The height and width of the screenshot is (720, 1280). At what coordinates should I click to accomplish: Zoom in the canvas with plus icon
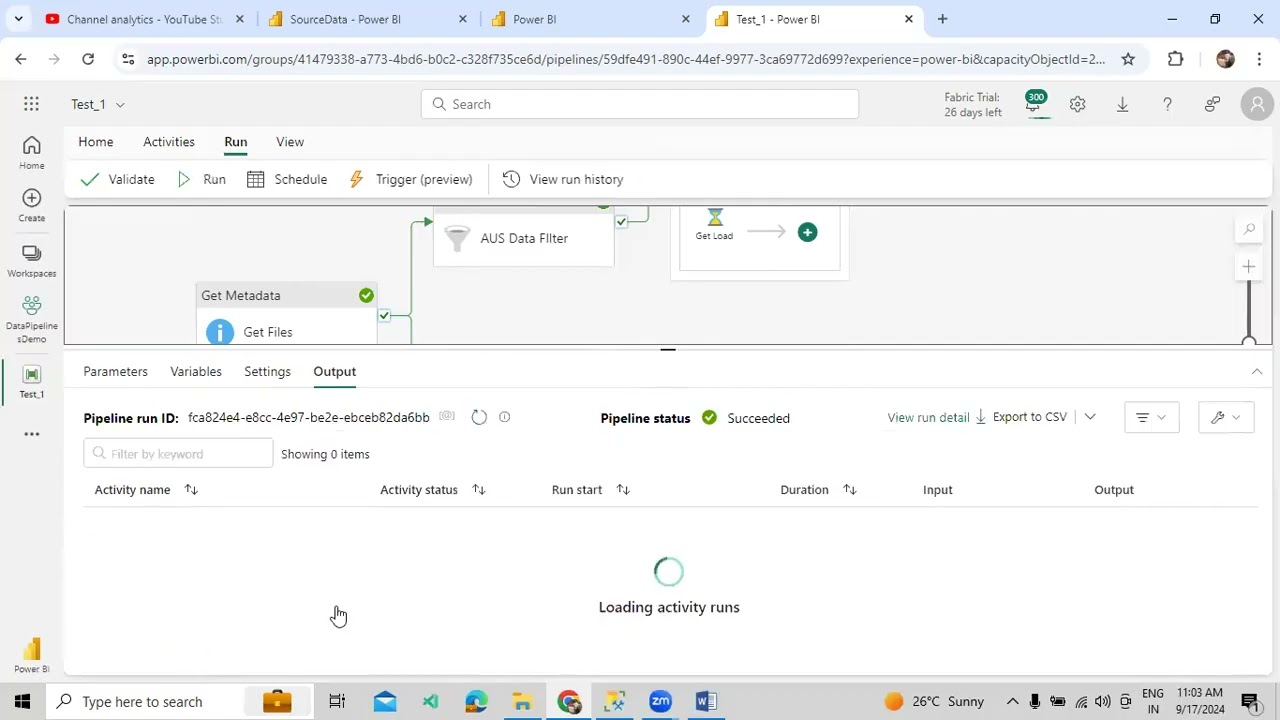[1249, 266]
